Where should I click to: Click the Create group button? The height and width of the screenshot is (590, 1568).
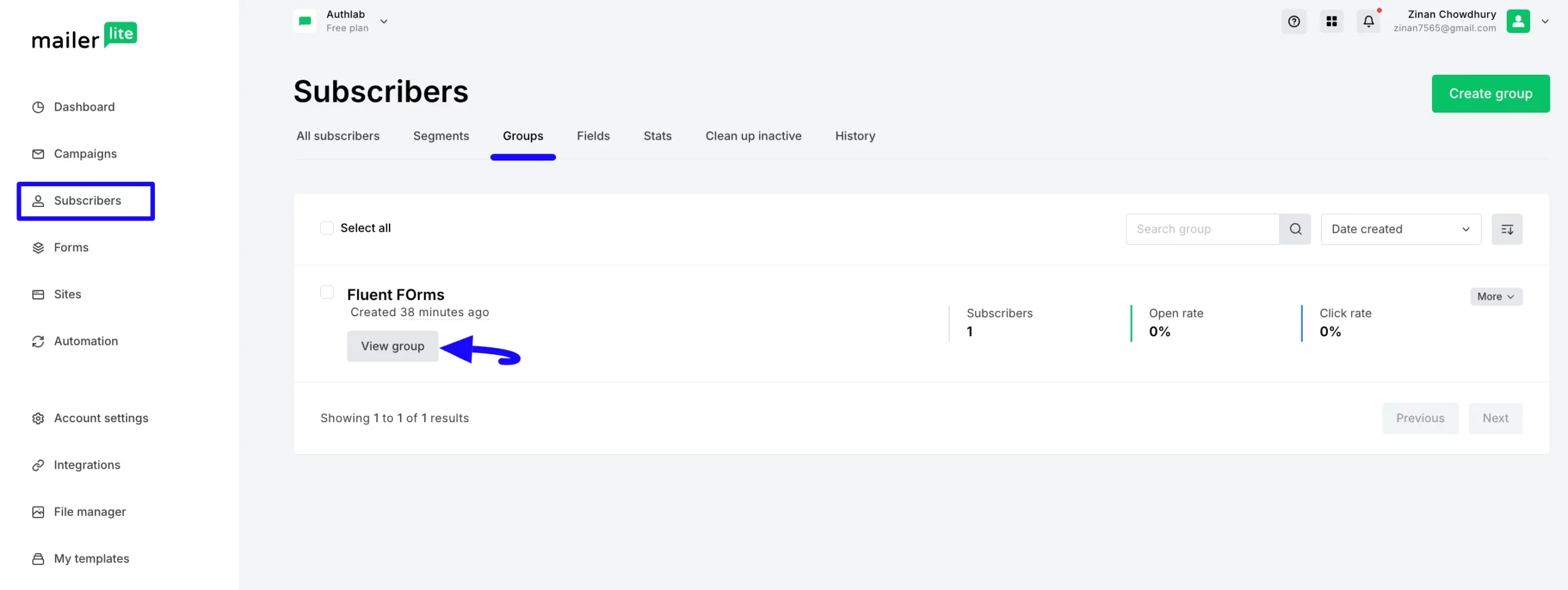[x=1490, y=94]
